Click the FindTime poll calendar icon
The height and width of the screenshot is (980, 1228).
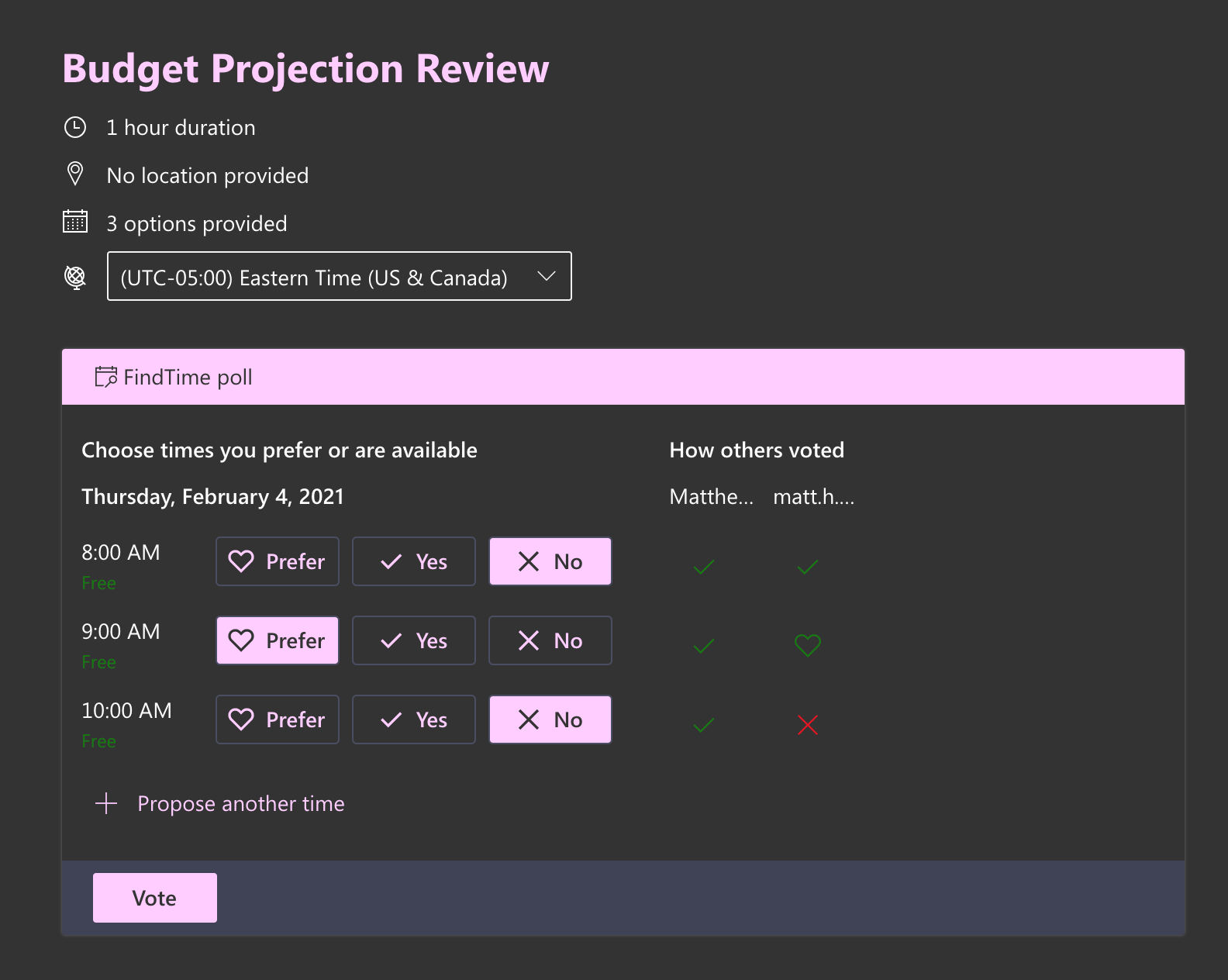point(105,377)
